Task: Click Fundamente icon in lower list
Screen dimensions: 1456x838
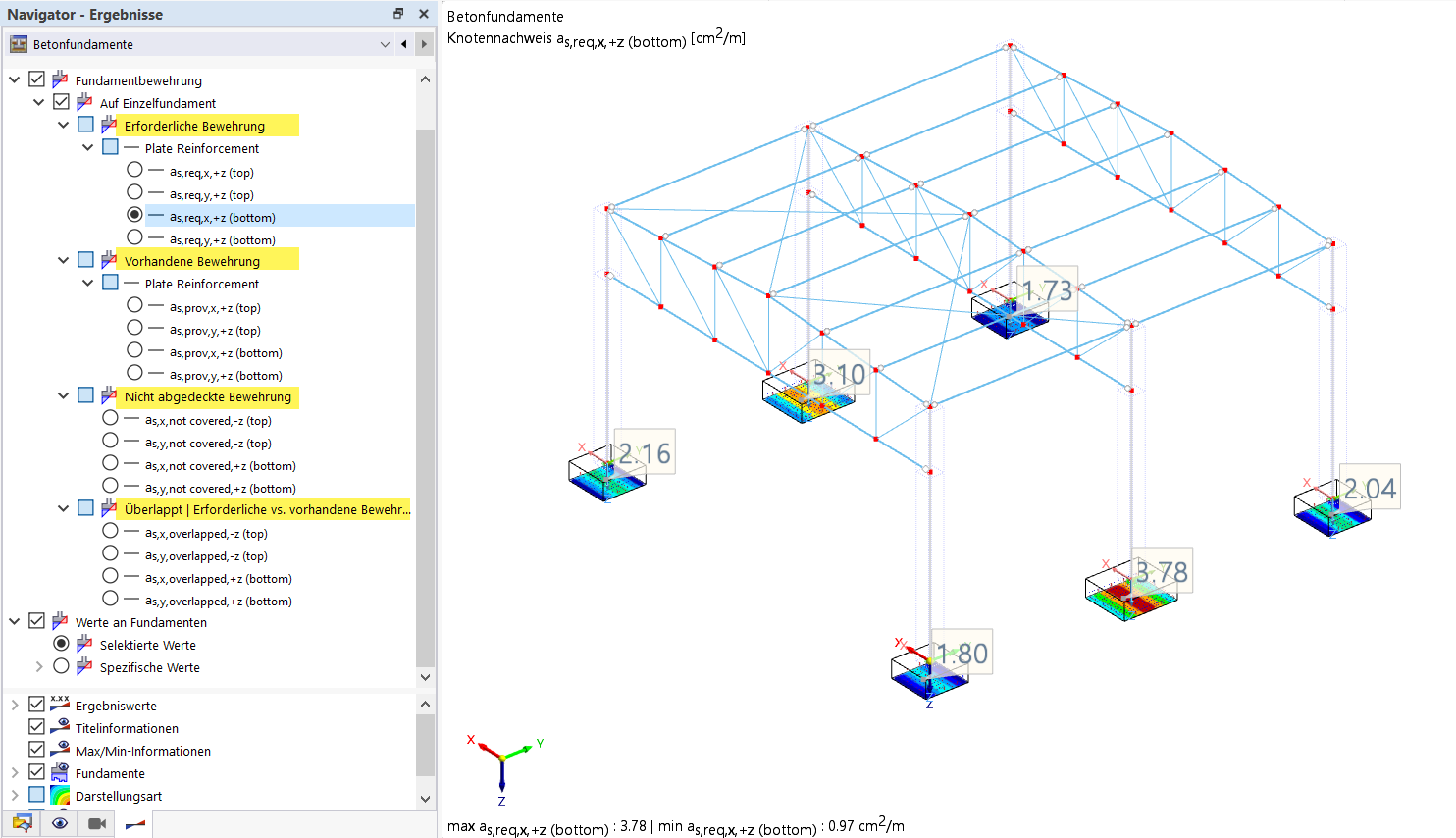Action: click(60, 772)
